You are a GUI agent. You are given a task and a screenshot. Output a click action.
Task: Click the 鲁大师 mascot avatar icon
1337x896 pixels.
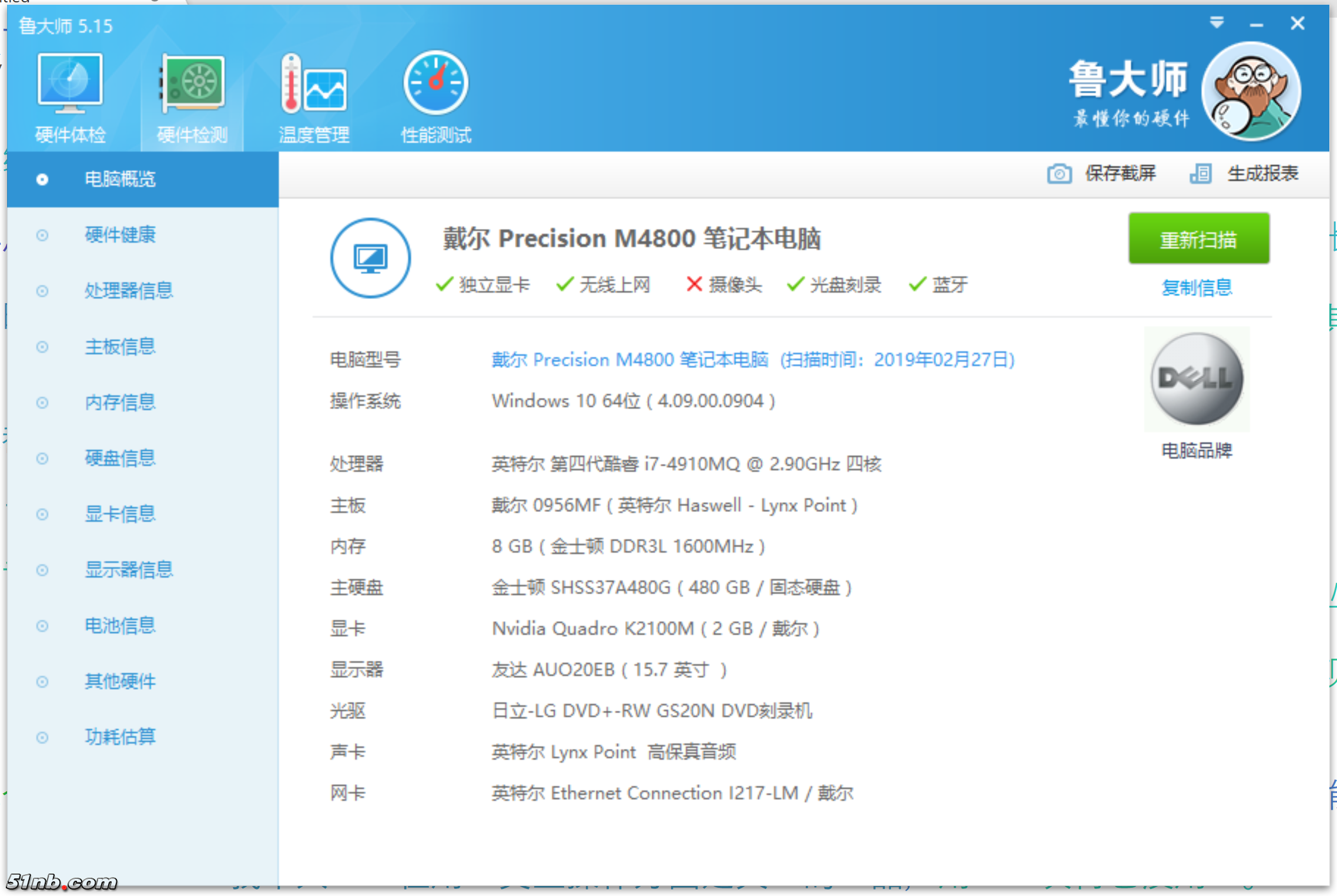(1251, 91)
